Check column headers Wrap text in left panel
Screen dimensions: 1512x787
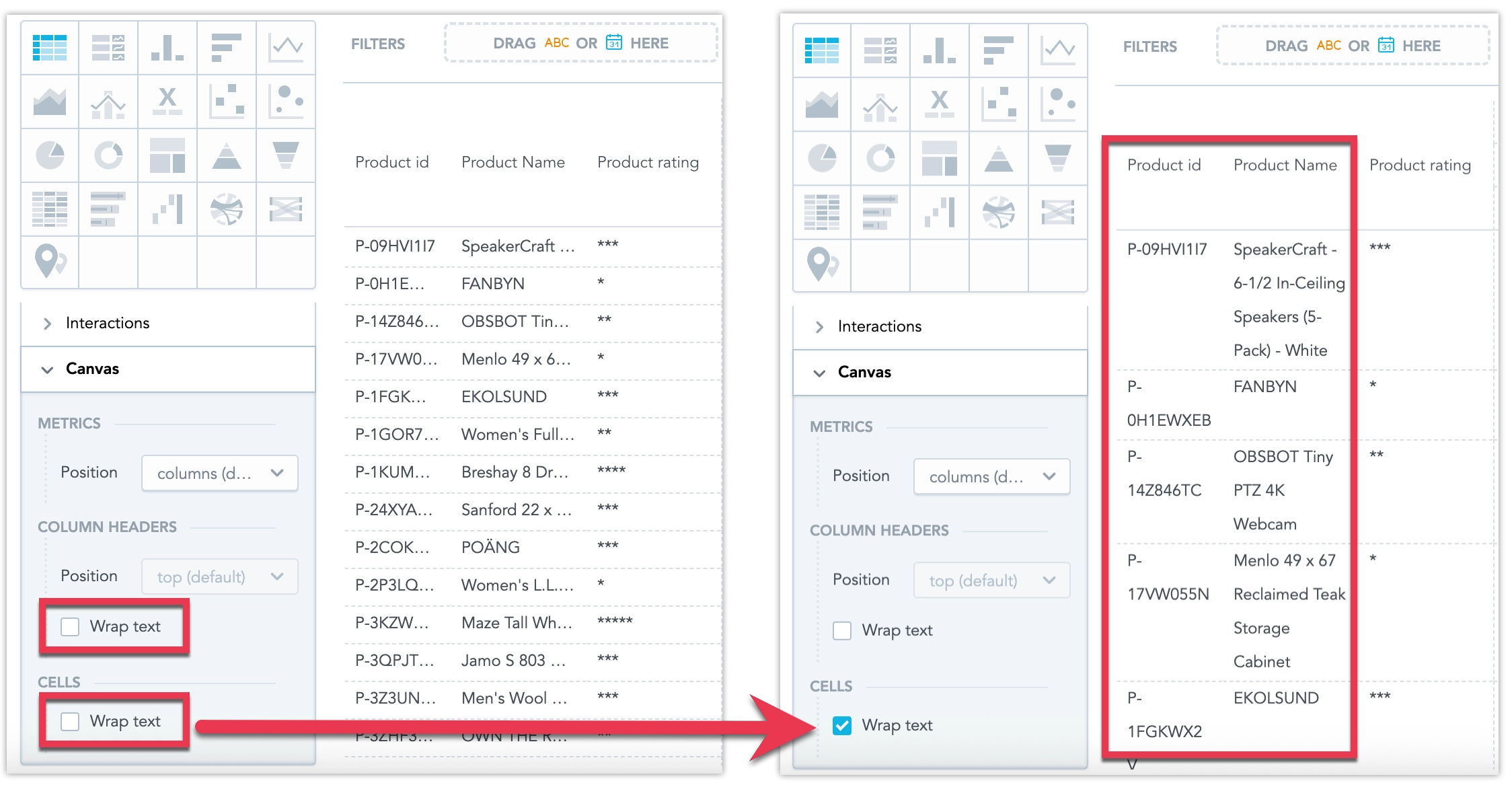click(x=70, y=626)
